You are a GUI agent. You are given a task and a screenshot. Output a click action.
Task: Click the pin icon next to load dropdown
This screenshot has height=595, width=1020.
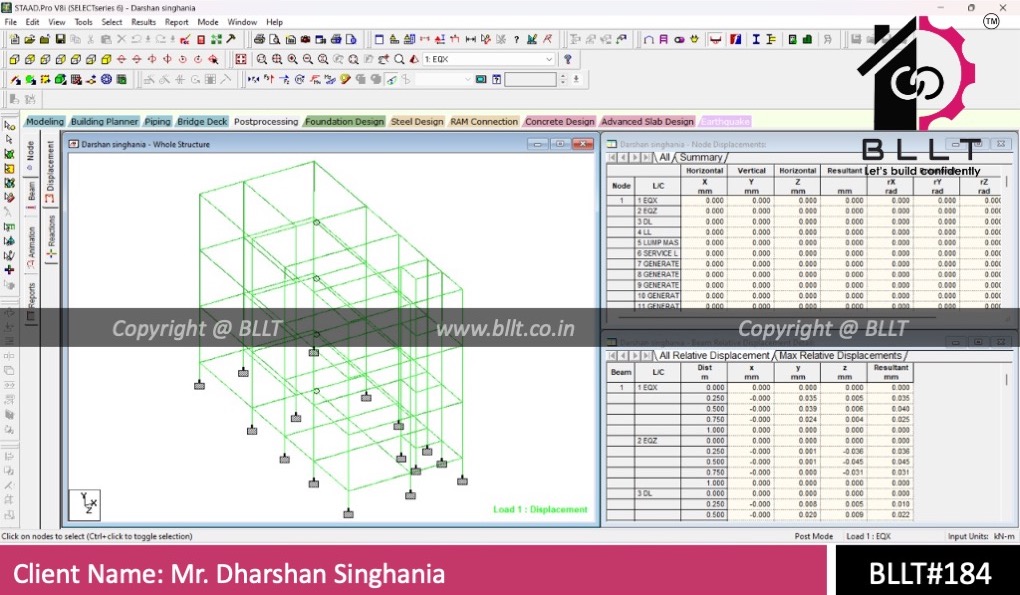(x=568, y=59)
